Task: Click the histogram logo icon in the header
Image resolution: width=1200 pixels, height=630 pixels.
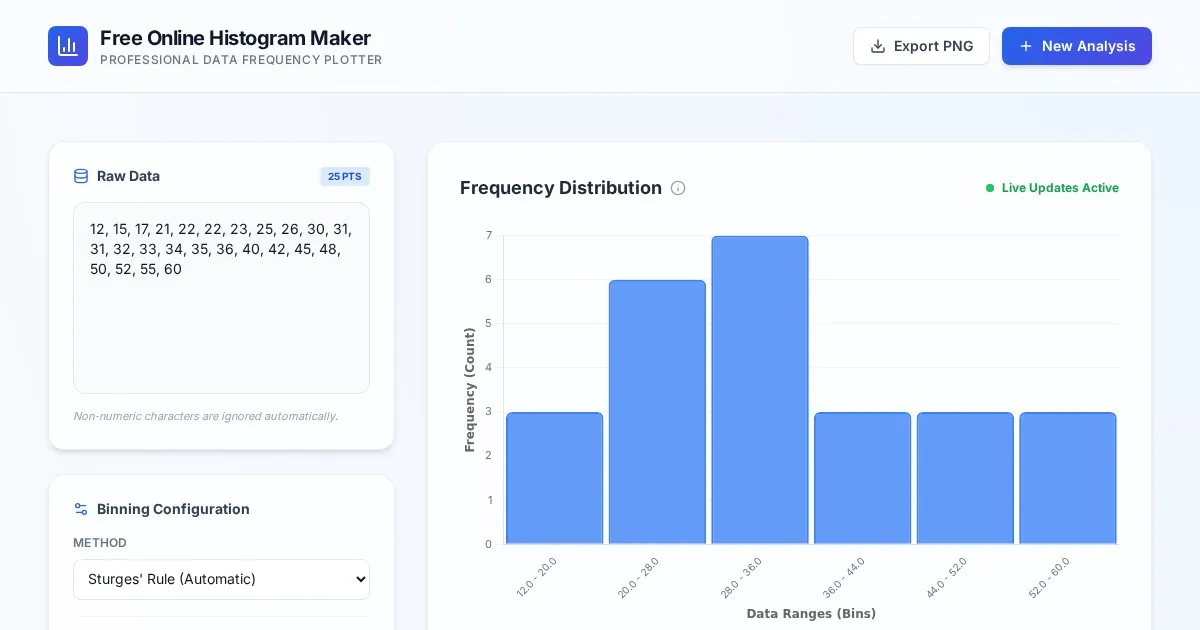Action: (x=68, y=46)
